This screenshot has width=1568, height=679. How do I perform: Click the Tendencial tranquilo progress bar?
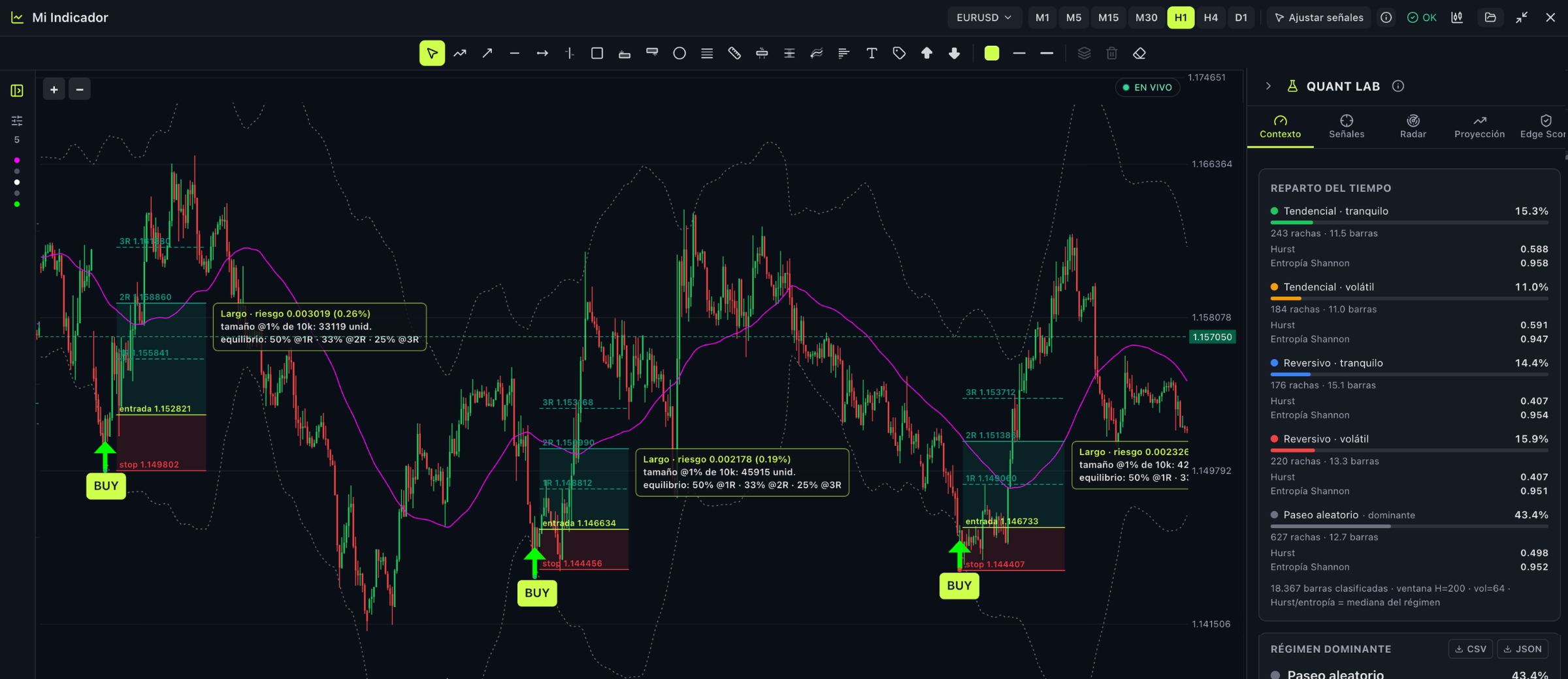pyautogui.click(x=1409, y=223)
